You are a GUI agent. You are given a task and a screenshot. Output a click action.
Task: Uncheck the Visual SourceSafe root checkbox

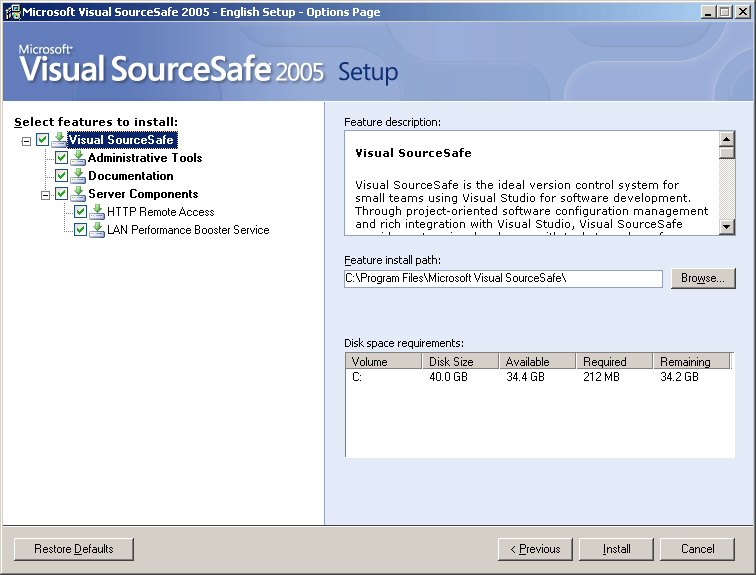click(x=42, y=140)
